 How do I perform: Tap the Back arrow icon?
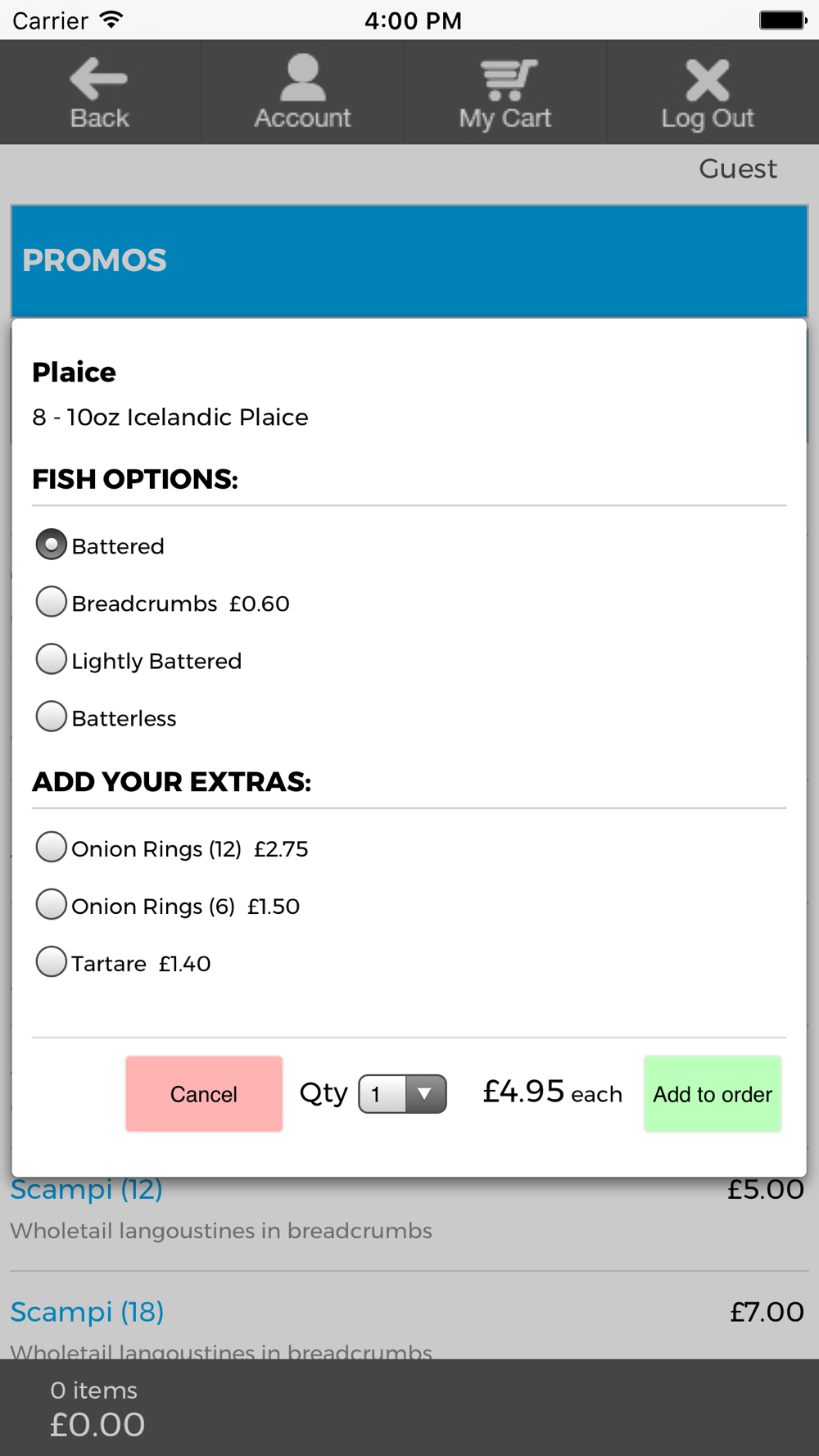(x=98, y=79)
